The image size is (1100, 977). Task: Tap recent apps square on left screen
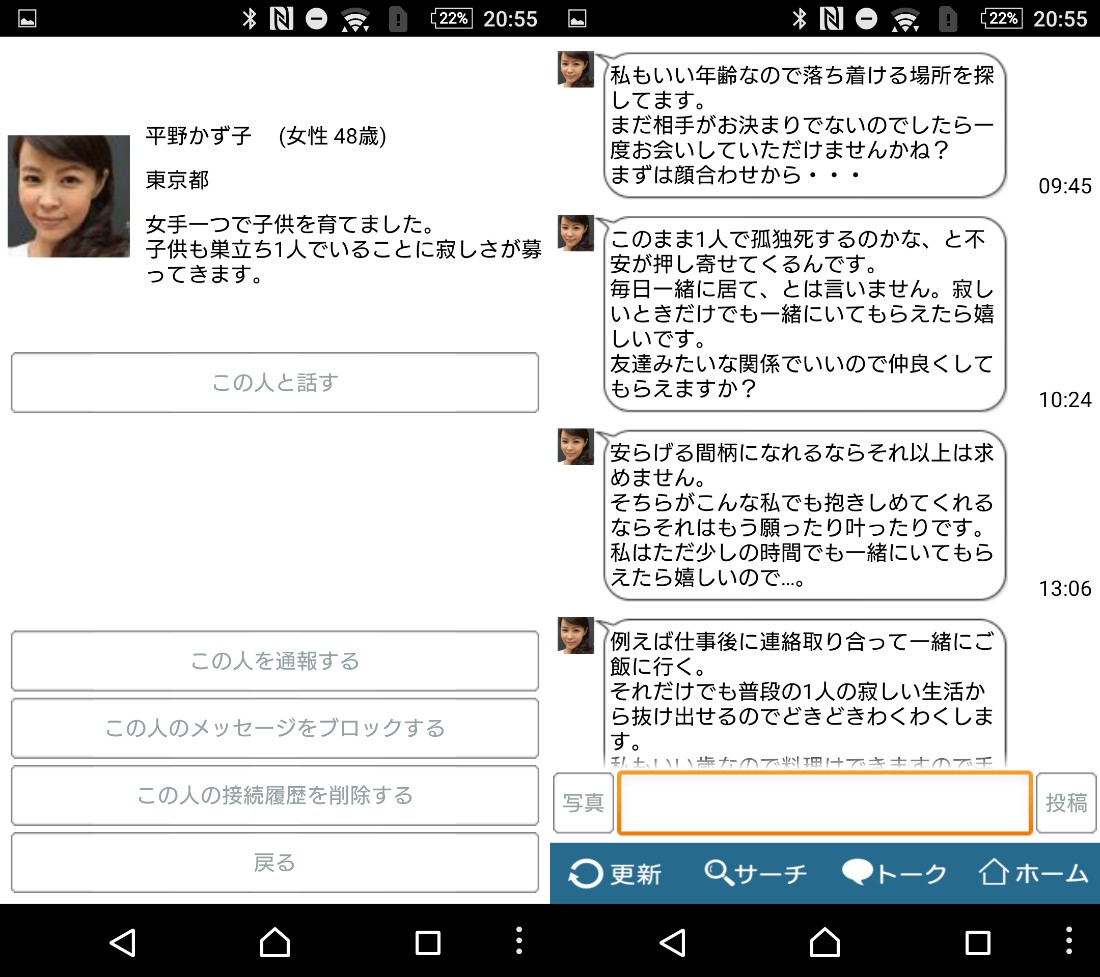click(x=428, y=941)
